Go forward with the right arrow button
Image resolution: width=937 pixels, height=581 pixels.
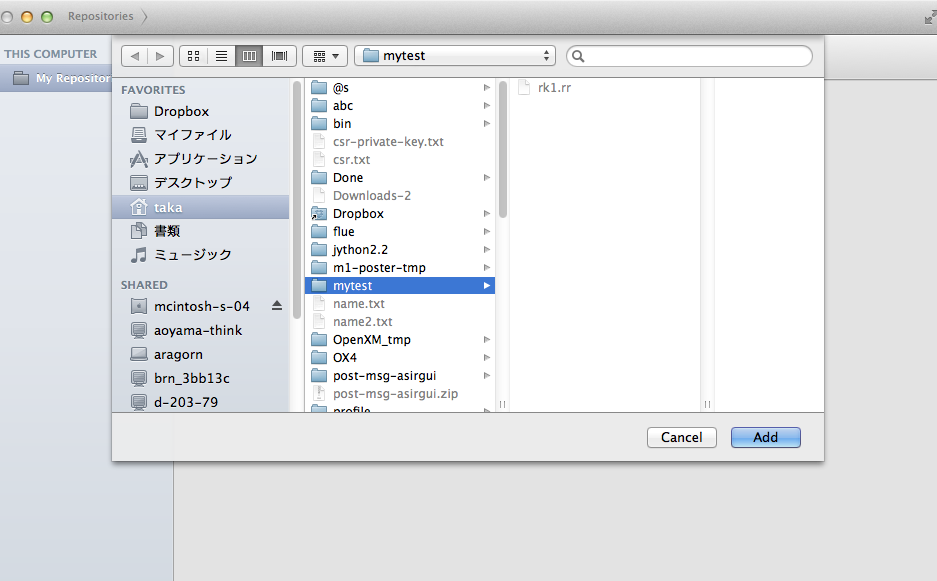(x=160, y=56)
